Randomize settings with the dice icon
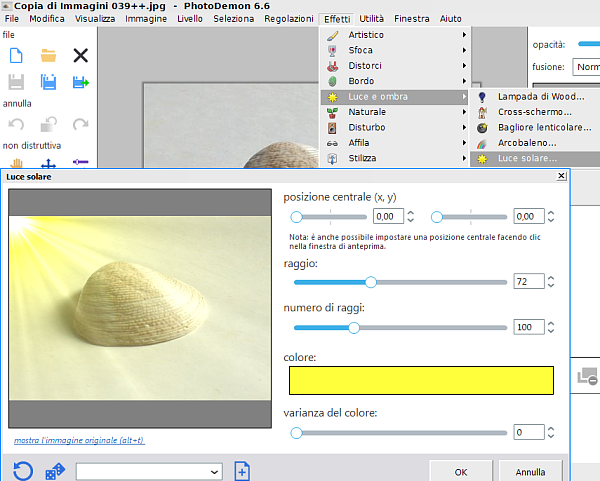 point(55,470)
